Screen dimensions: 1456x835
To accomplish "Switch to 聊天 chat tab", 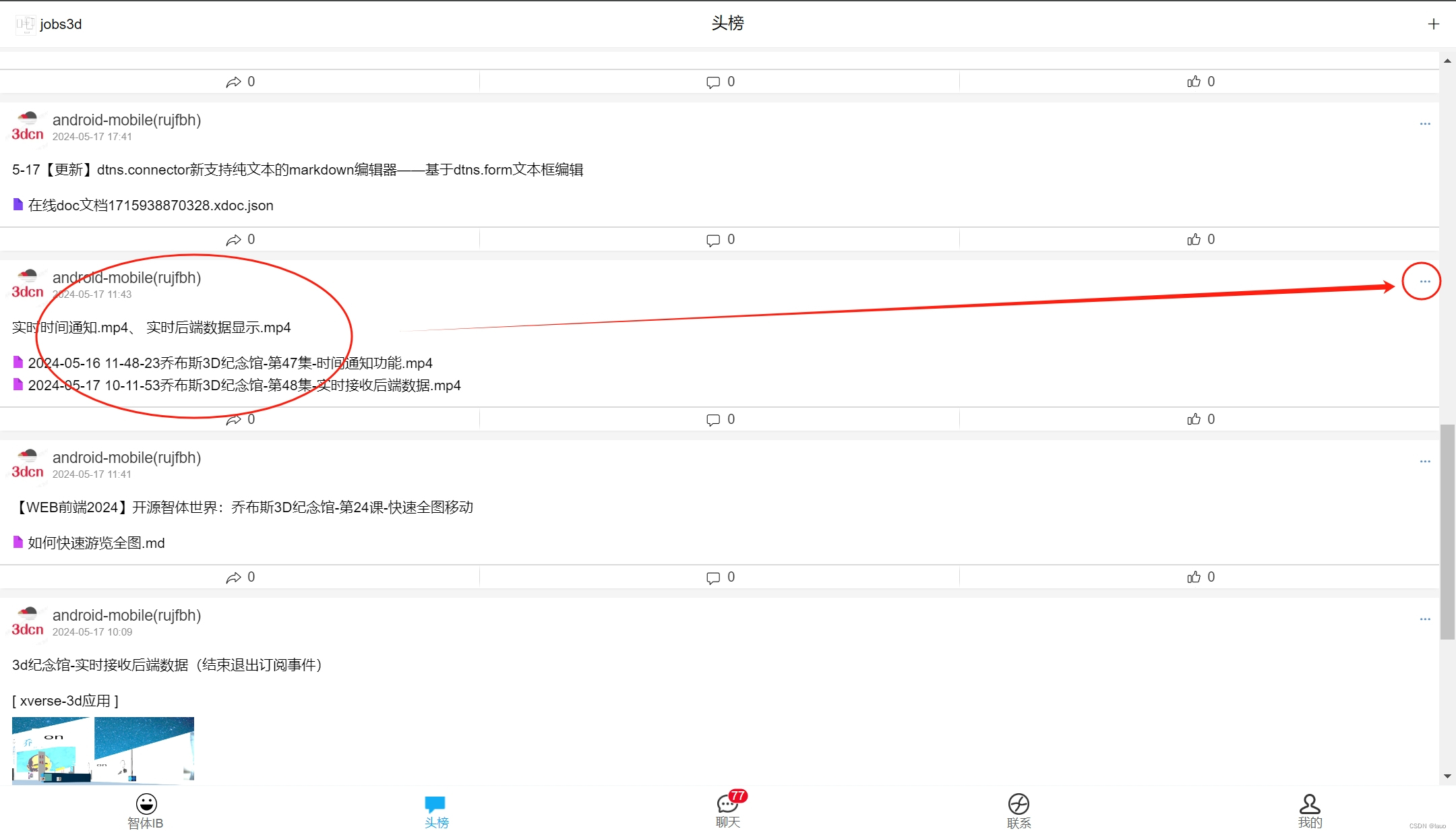I will (x=728, y=811).
